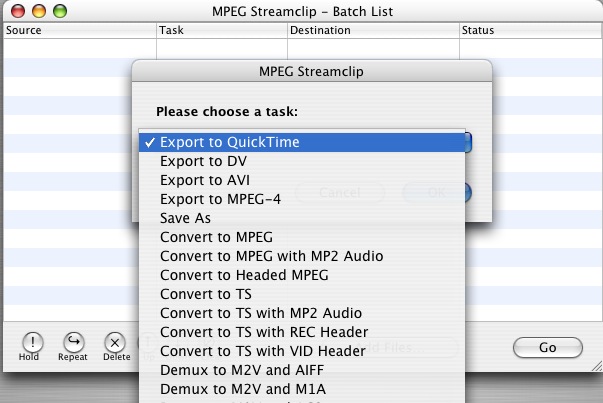Pick Export to MPEG-4 option
Viewport: 603px width, 403px height.
point(302,199)
